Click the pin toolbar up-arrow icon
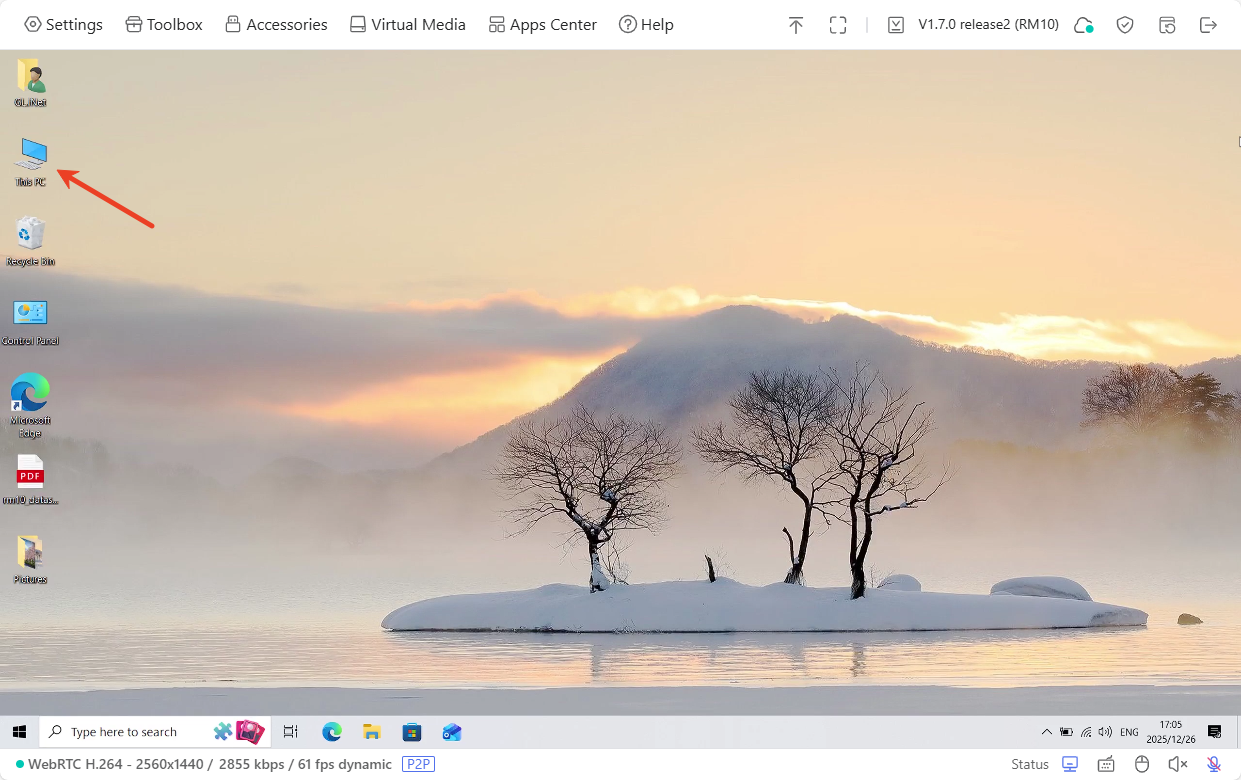The image size is (1241, 780). click(796, 25)
